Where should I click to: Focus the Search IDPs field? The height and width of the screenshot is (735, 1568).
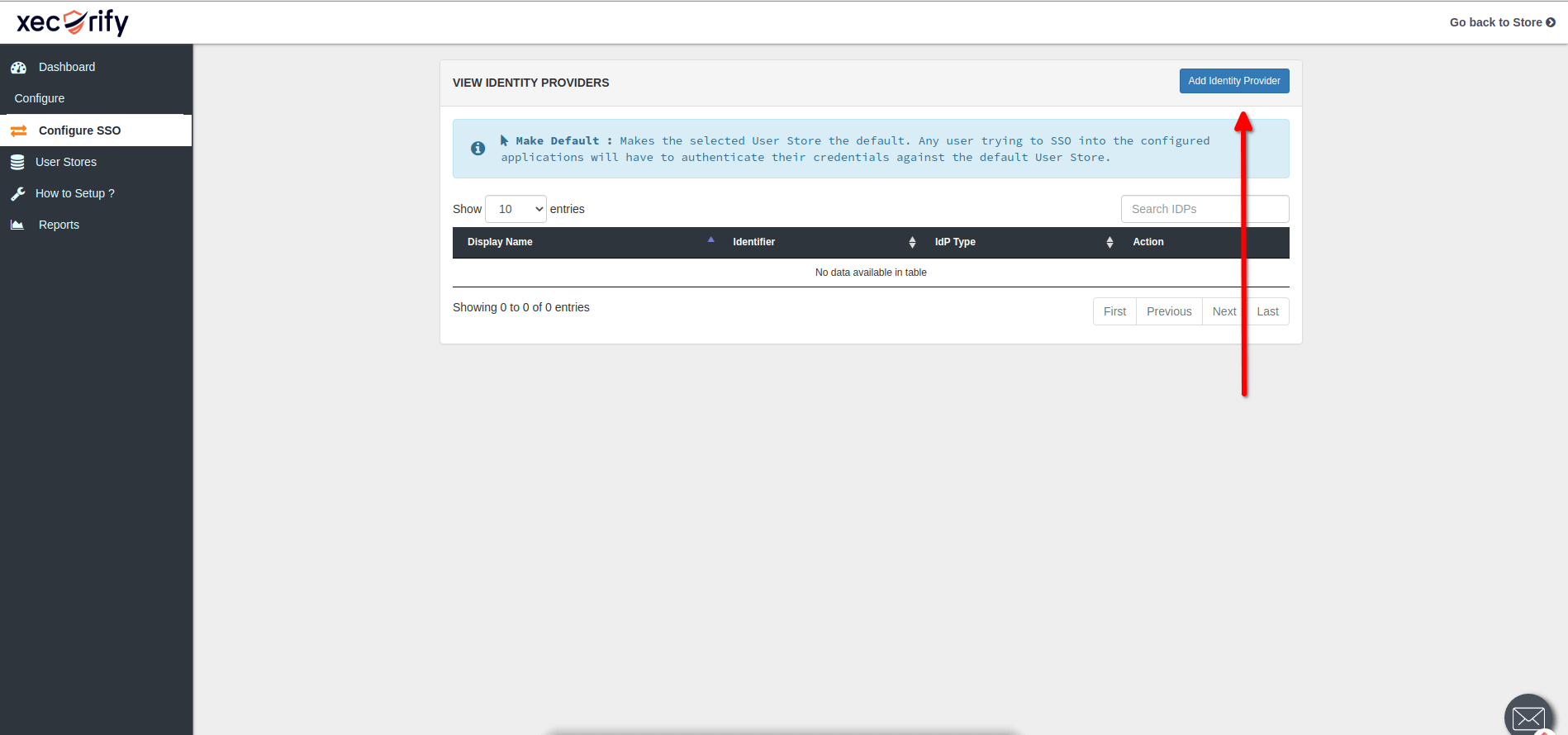coord(1205,209)
